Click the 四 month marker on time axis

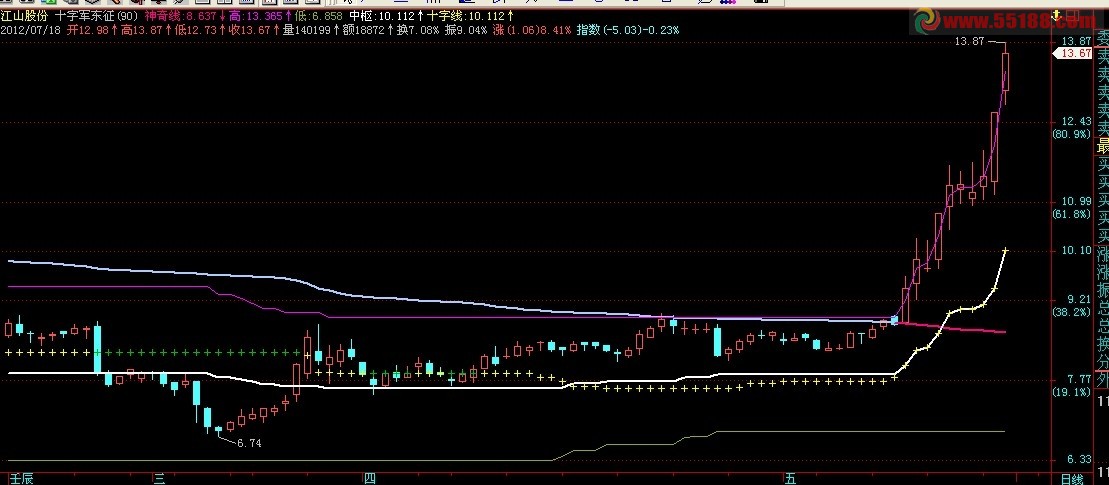coord(370,479)
